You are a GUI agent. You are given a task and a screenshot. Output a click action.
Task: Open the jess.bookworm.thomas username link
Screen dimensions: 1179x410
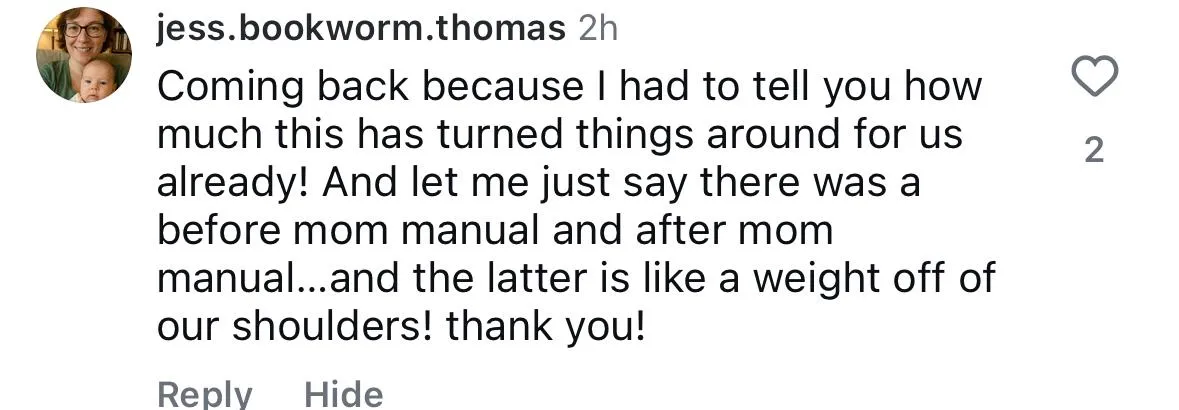pos(361,30)
